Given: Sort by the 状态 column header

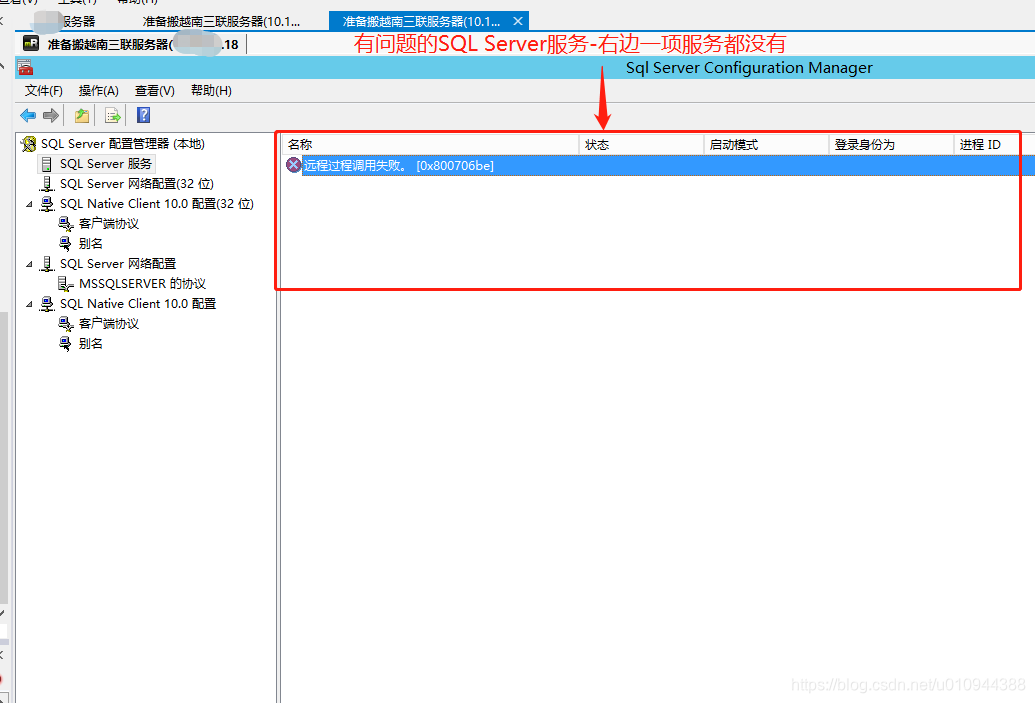Looking at the screenshot, I should [x=642, y=145].
